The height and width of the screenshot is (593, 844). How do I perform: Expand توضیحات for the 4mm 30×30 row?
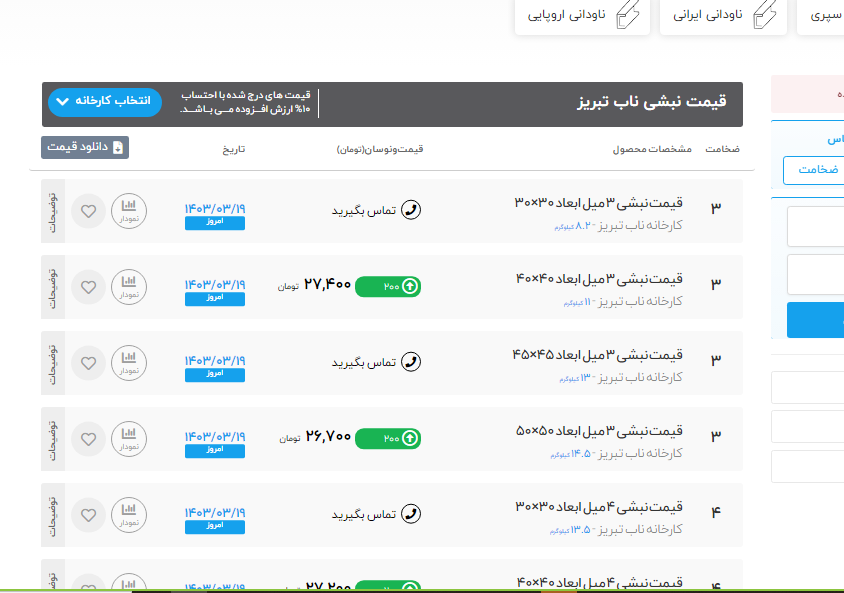(x=53, y=515)
